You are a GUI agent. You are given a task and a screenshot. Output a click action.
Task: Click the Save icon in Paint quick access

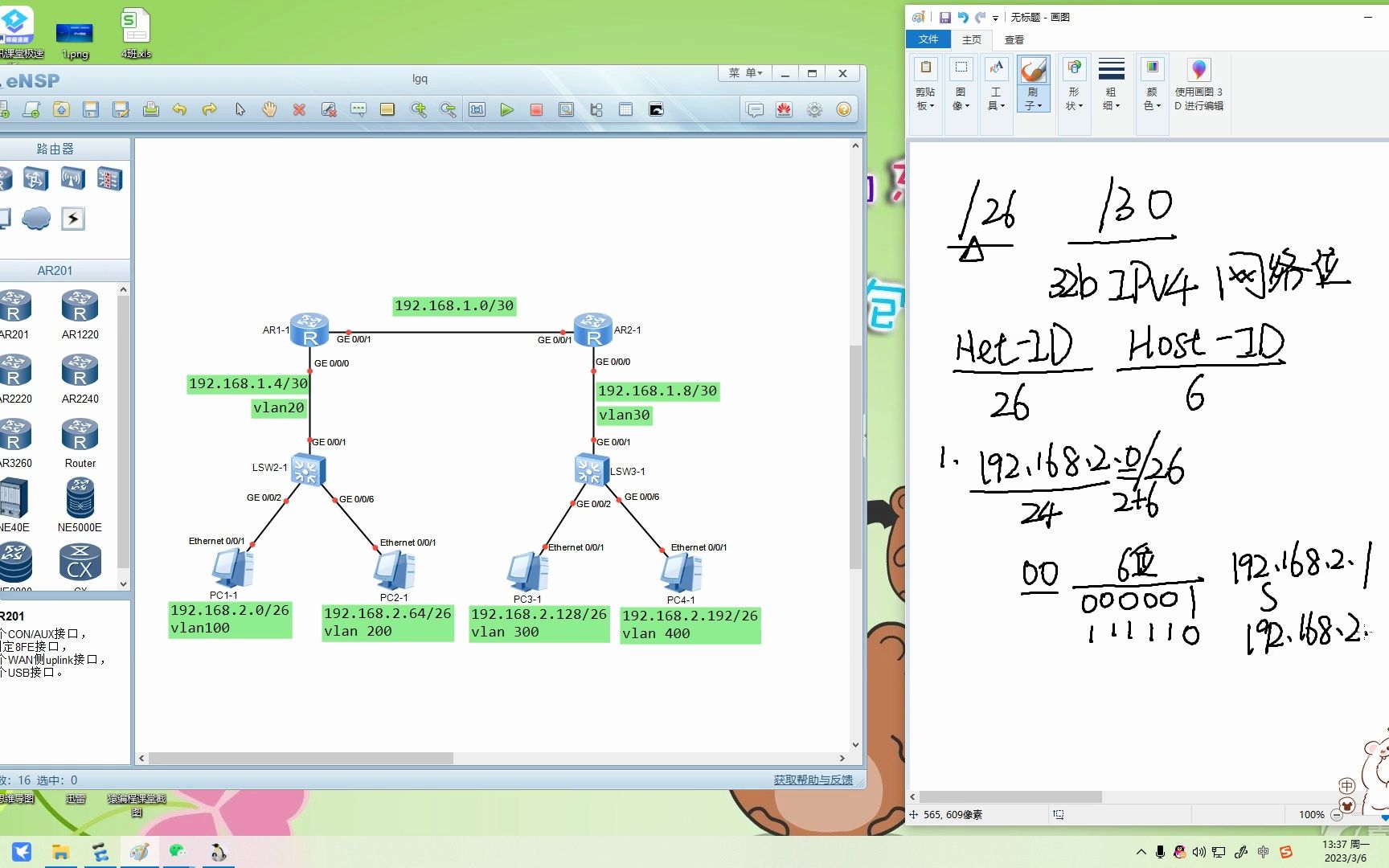pos(944,17)
